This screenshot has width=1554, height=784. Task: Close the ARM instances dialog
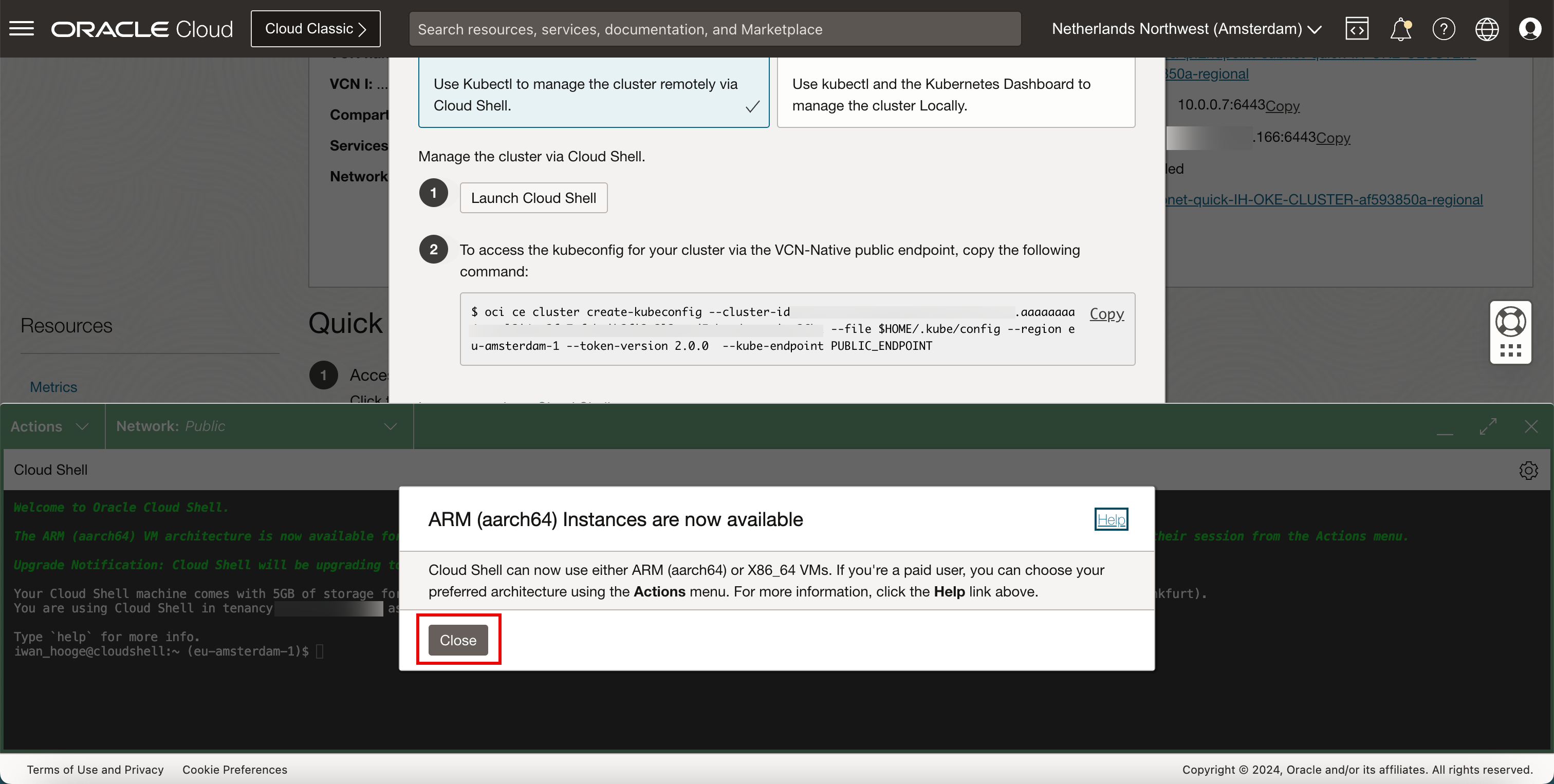pos(458,640)
